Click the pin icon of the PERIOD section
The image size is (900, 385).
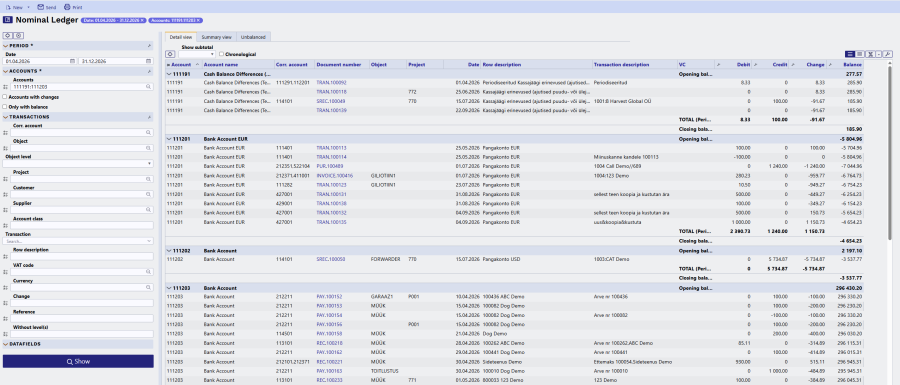[x=149, y=45]
